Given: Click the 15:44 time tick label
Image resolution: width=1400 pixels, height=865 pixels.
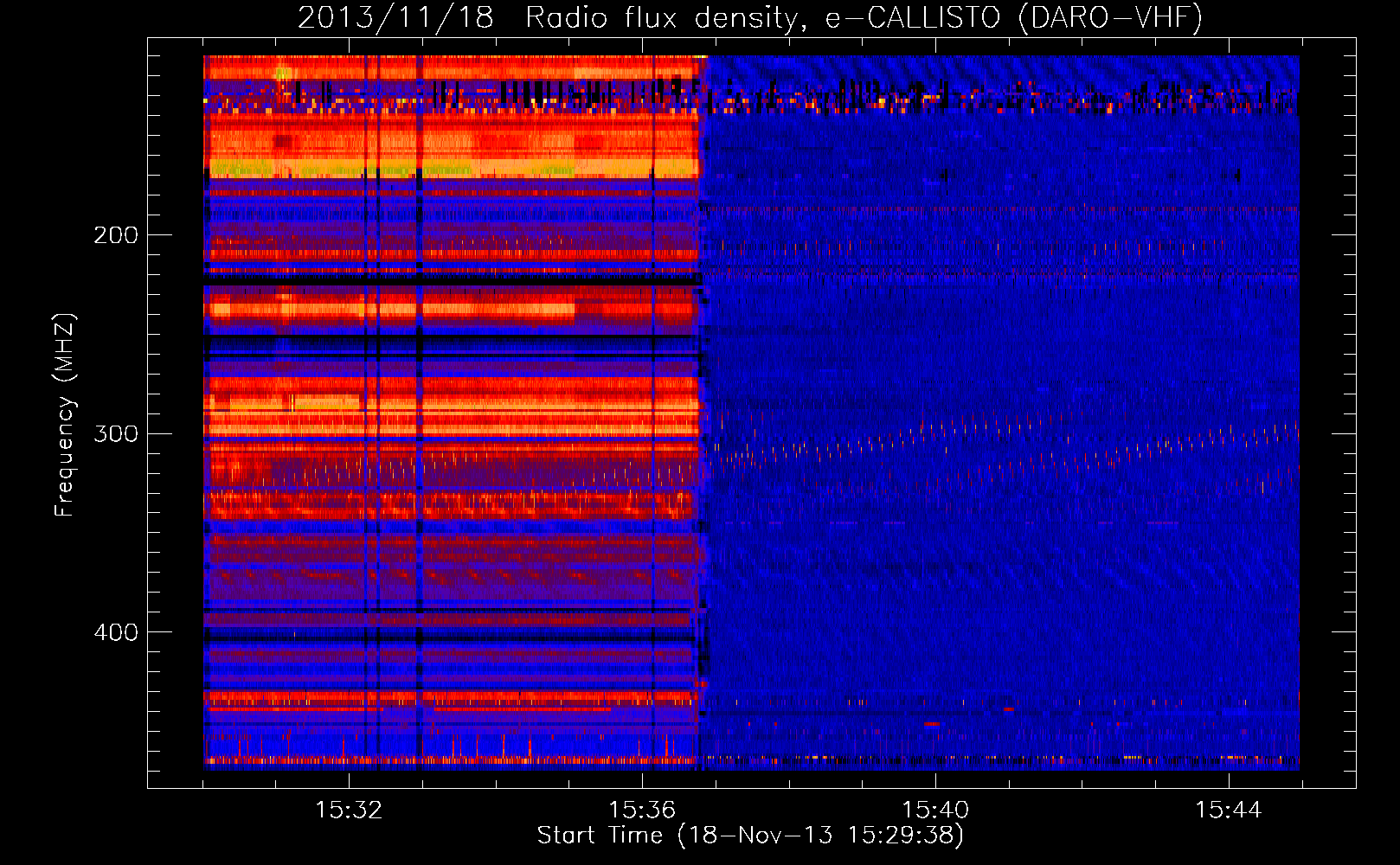Looking at the screenshot, I should coord(1229,811).
